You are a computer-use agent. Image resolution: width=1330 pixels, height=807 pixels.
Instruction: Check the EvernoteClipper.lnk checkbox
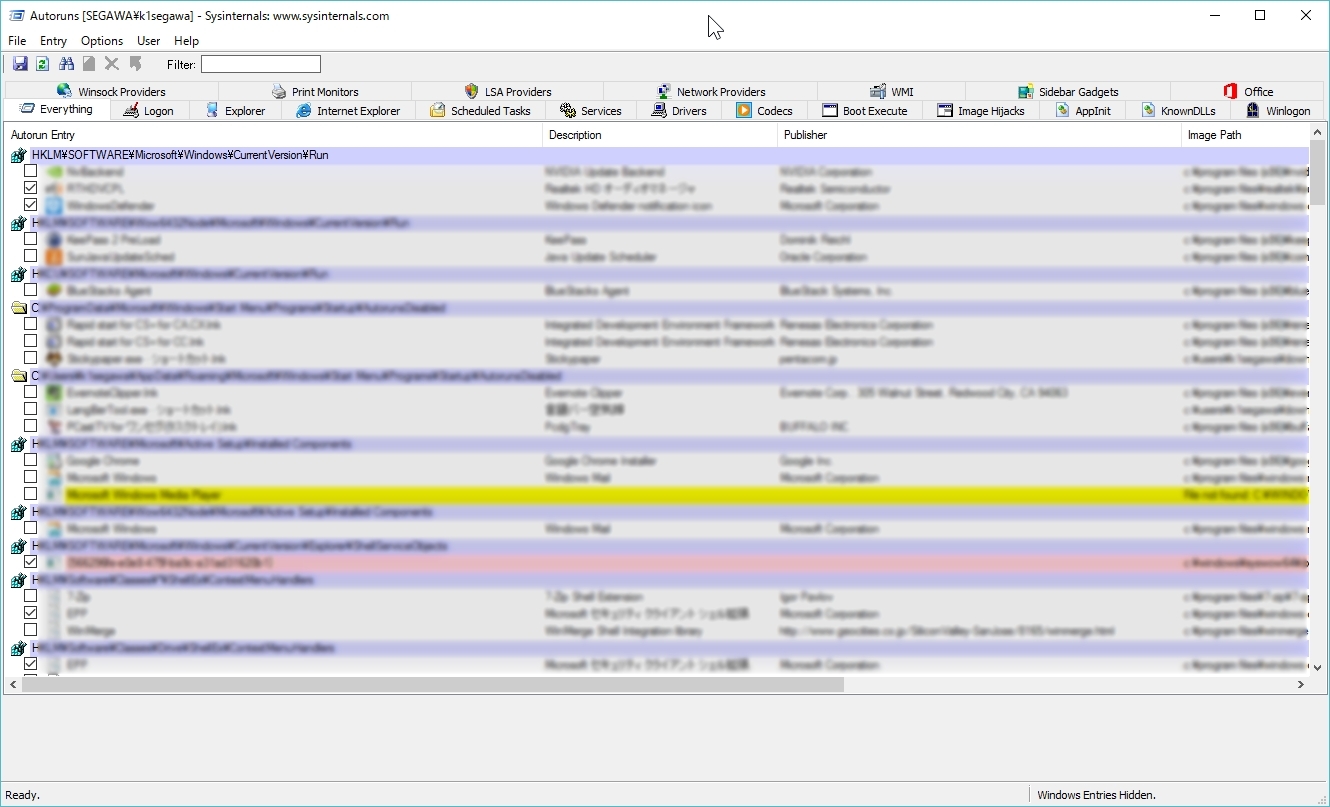[31, 392]
